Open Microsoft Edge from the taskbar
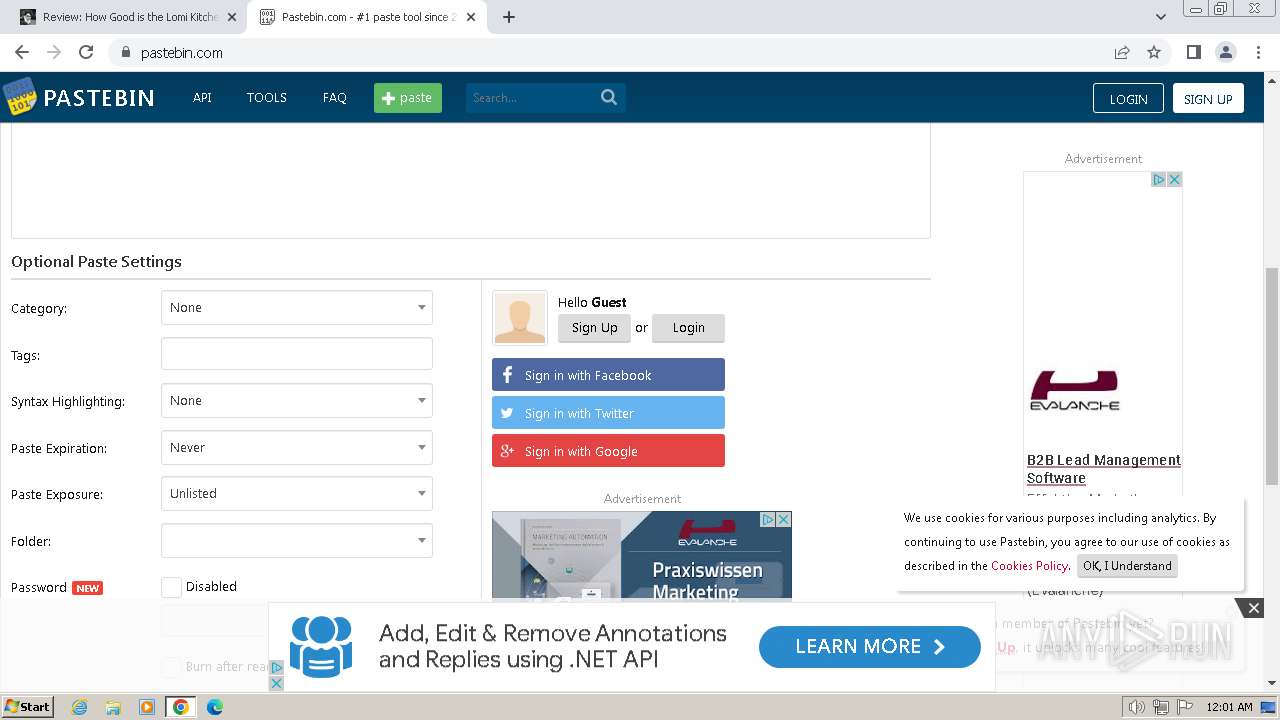The height and width of the screenshot is (720, 1280). 215,707
